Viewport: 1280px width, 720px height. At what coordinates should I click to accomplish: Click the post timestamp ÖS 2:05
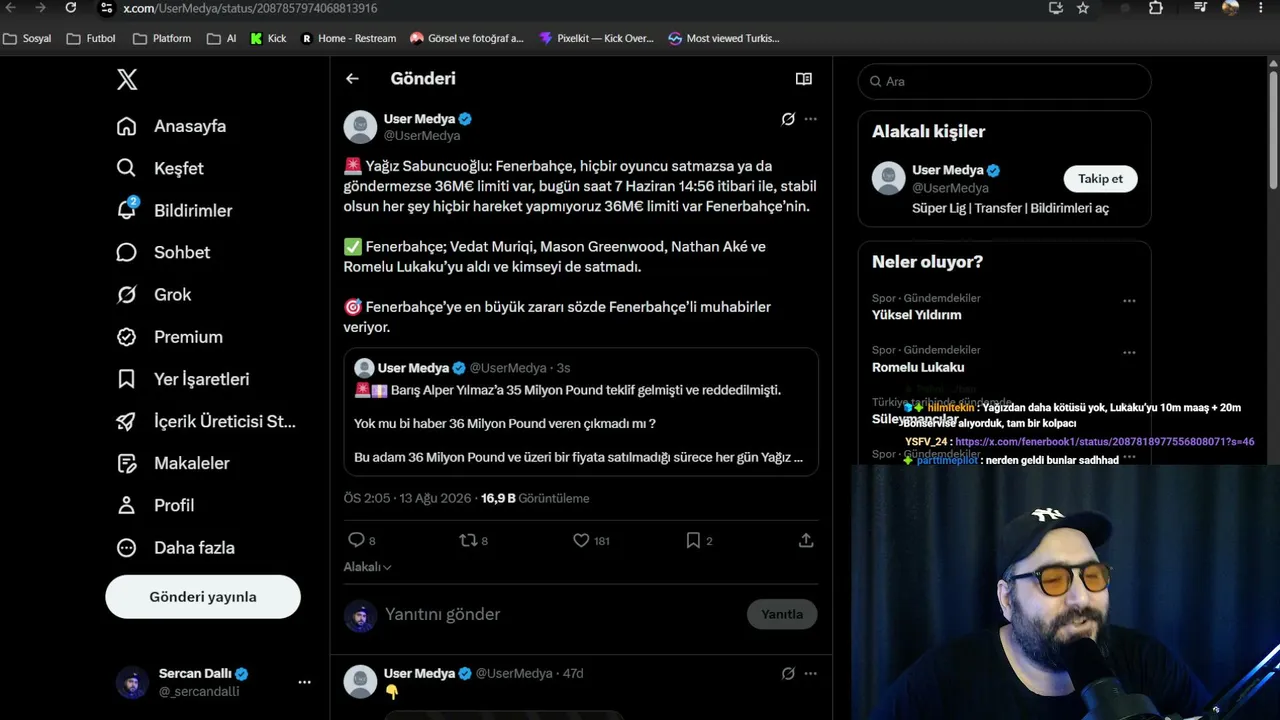click(x=367, y=498)
